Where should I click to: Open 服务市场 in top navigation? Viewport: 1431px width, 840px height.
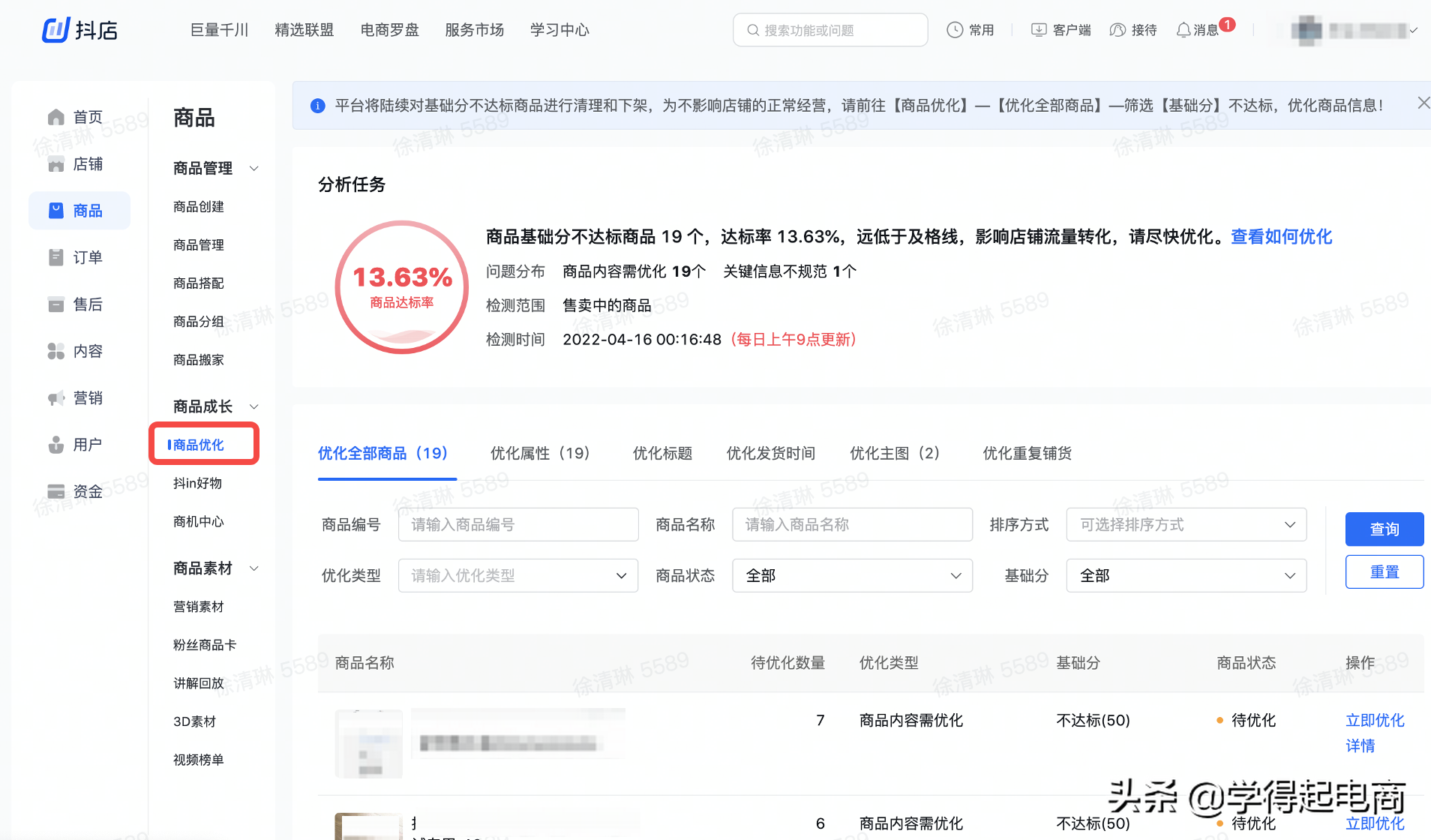(475, 30)
